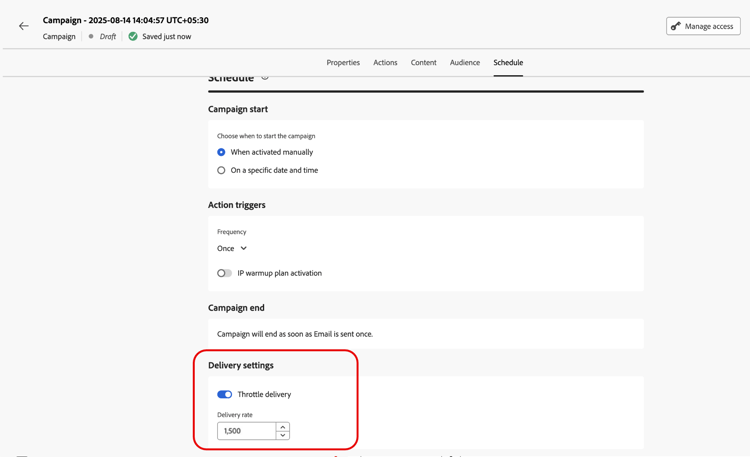Click the key icon in Manage access
The image size is (750, 457).
[676, 26]
